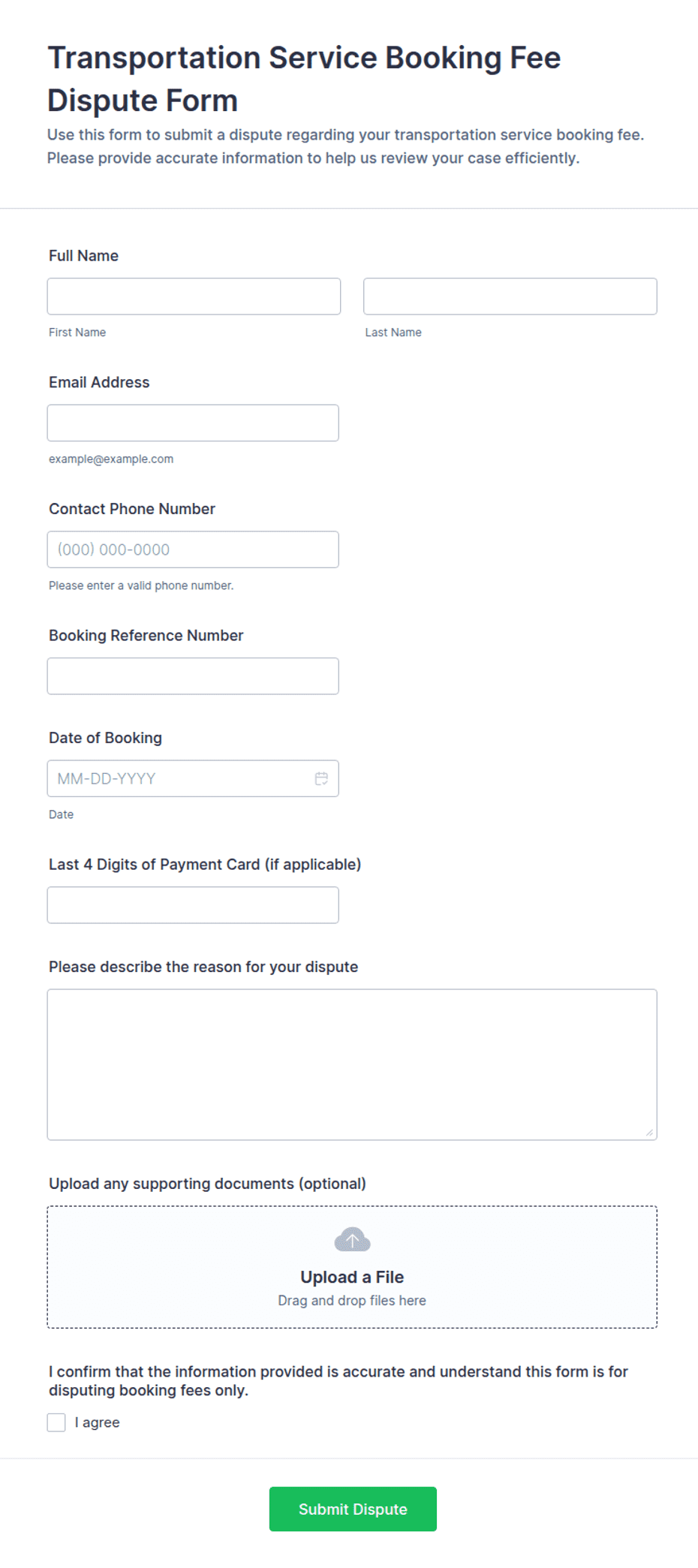Screen dimensions: 698x1568
Task: Select the Contact Phone Number field
Action: coord(193,549)
